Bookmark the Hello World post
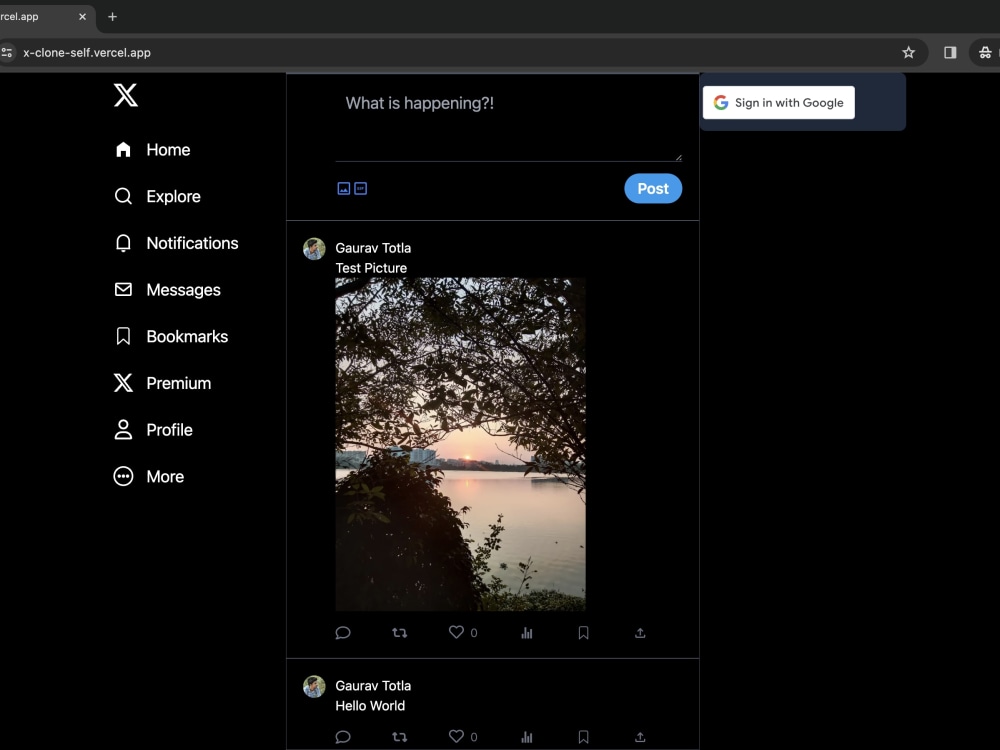 (x=584, y=737)
